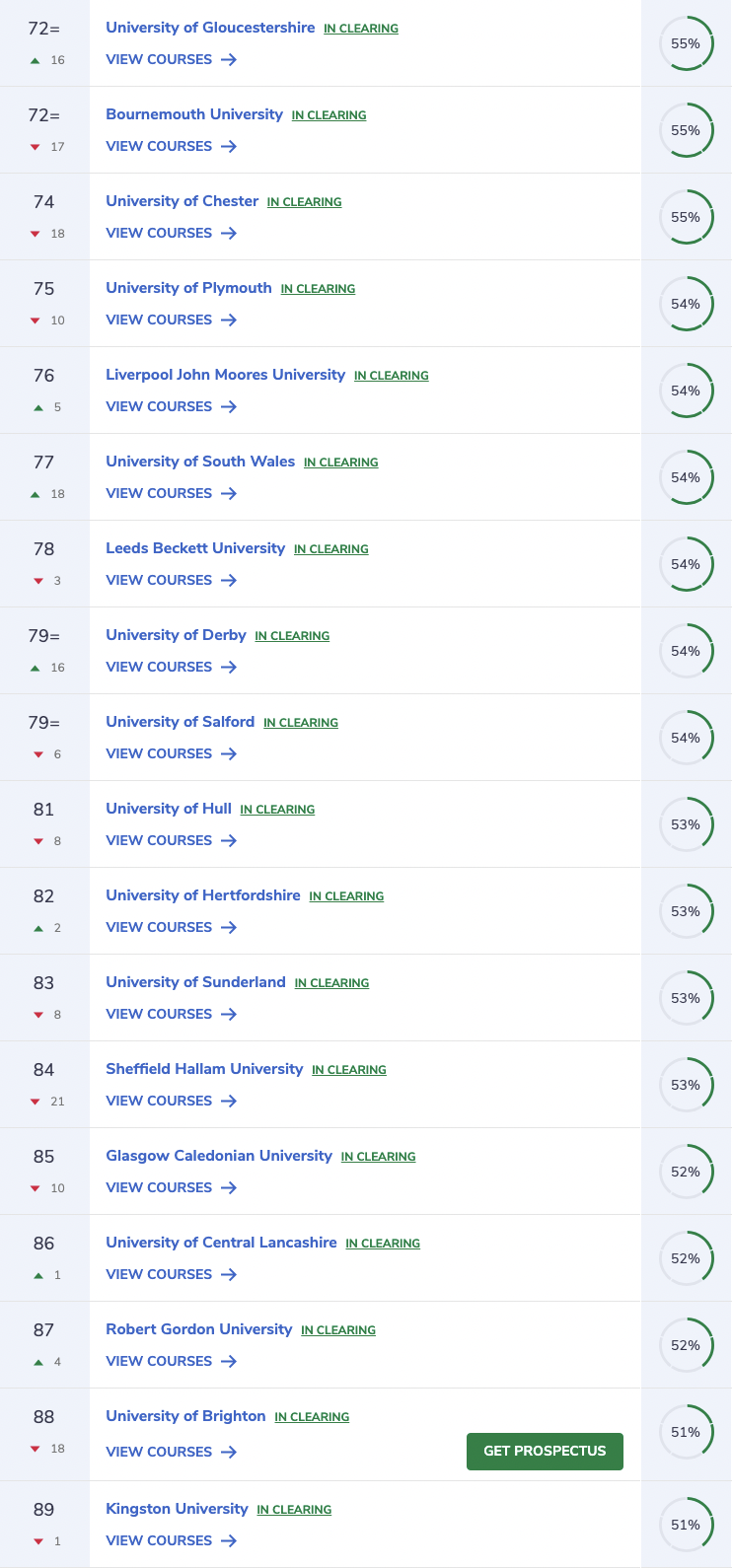Click In Clearing tag next to University of Sunderland
Screen dimensions: 732x1568
click(331, 983)
